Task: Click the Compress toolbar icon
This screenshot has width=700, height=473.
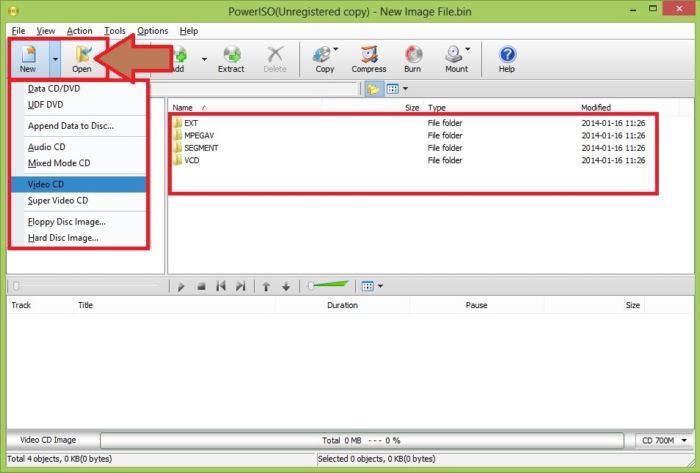Action: pyautogui.click(x=369, y=59)
